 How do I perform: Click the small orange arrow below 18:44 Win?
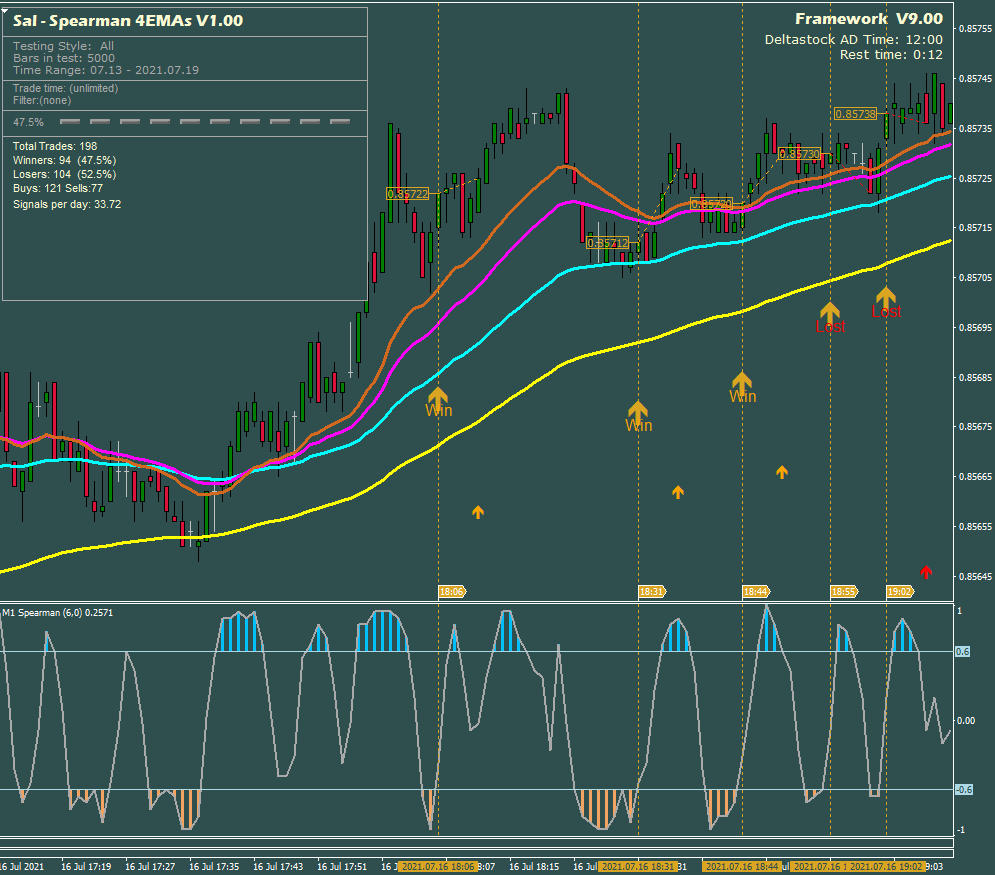tap(782, 472)
